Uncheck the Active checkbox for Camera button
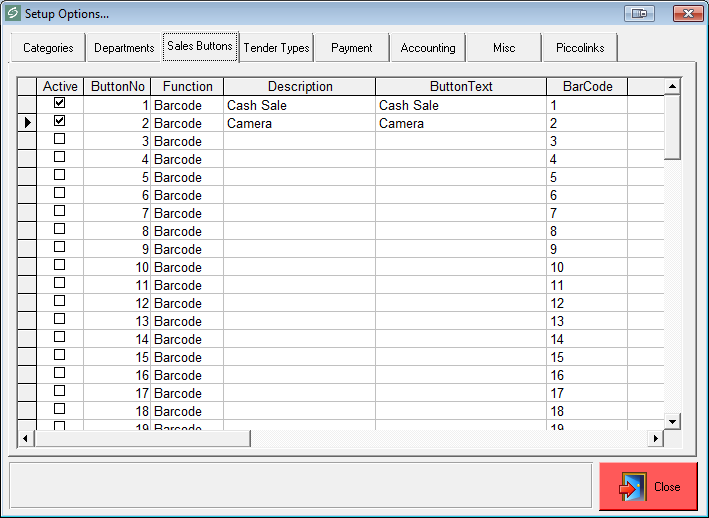 point(60,121)
